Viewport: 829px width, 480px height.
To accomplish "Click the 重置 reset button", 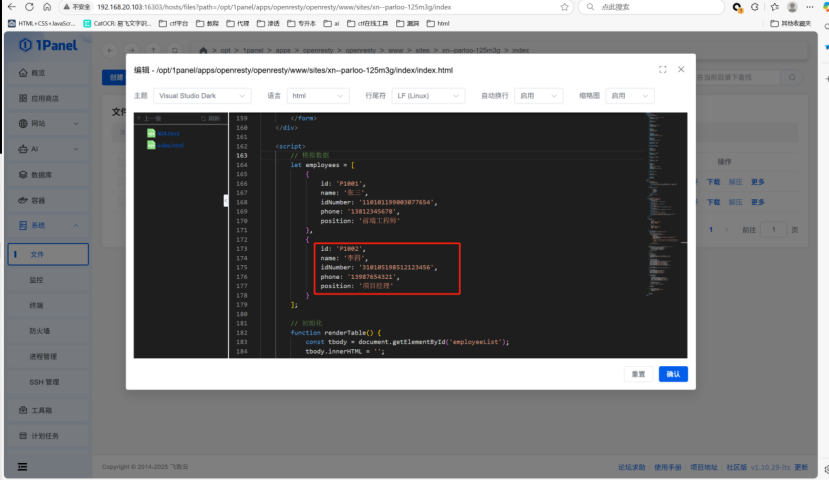I will (x=638, y=374).
